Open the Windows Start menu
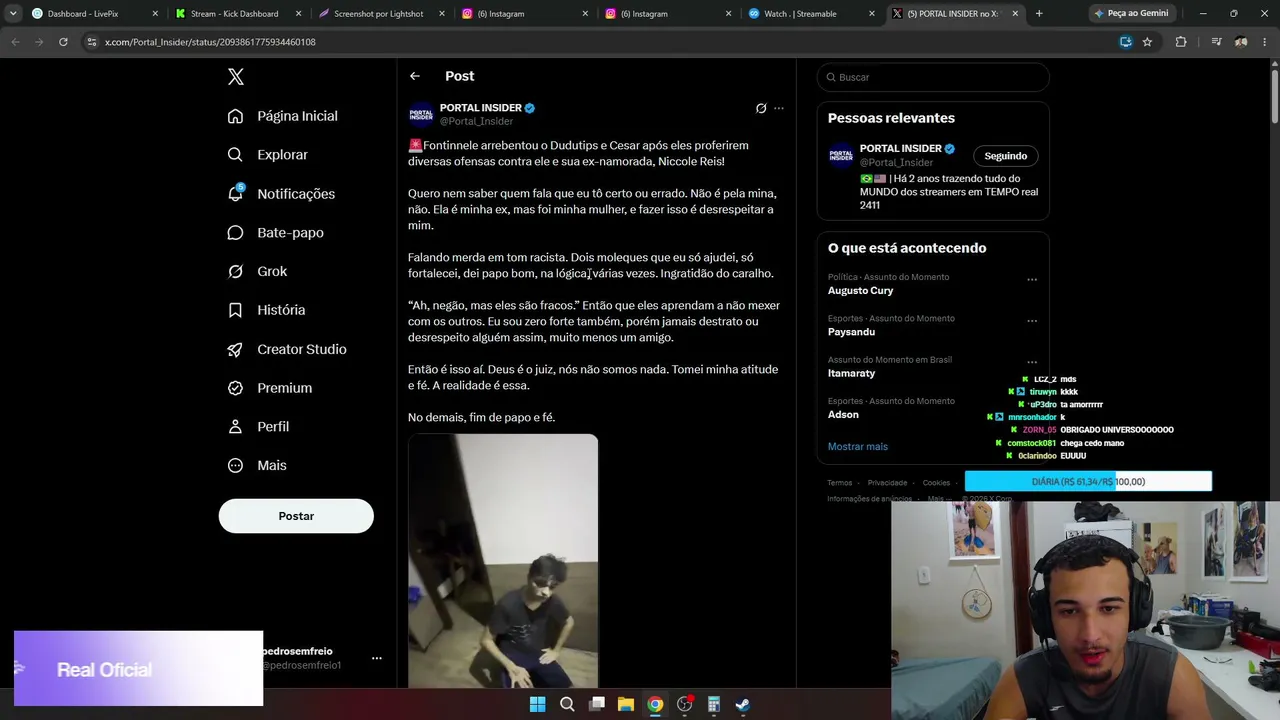1280x720 pixels. click(537, 704)
